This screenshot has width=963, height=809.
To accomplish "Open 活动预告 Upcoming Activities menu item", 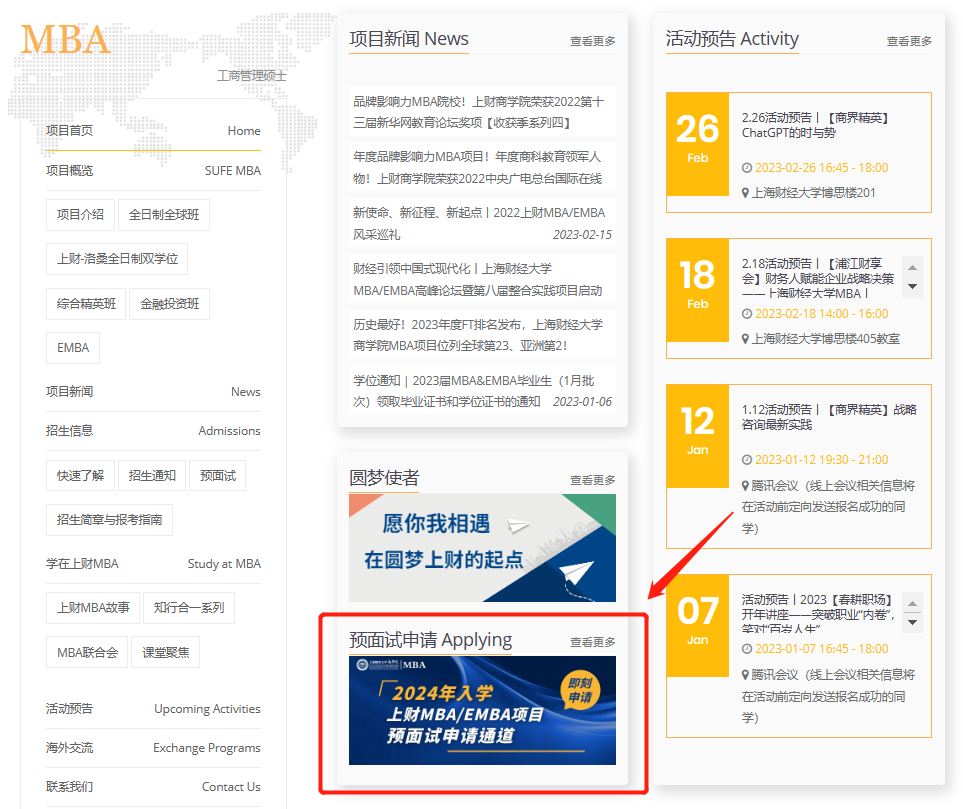I will (153, 709).
